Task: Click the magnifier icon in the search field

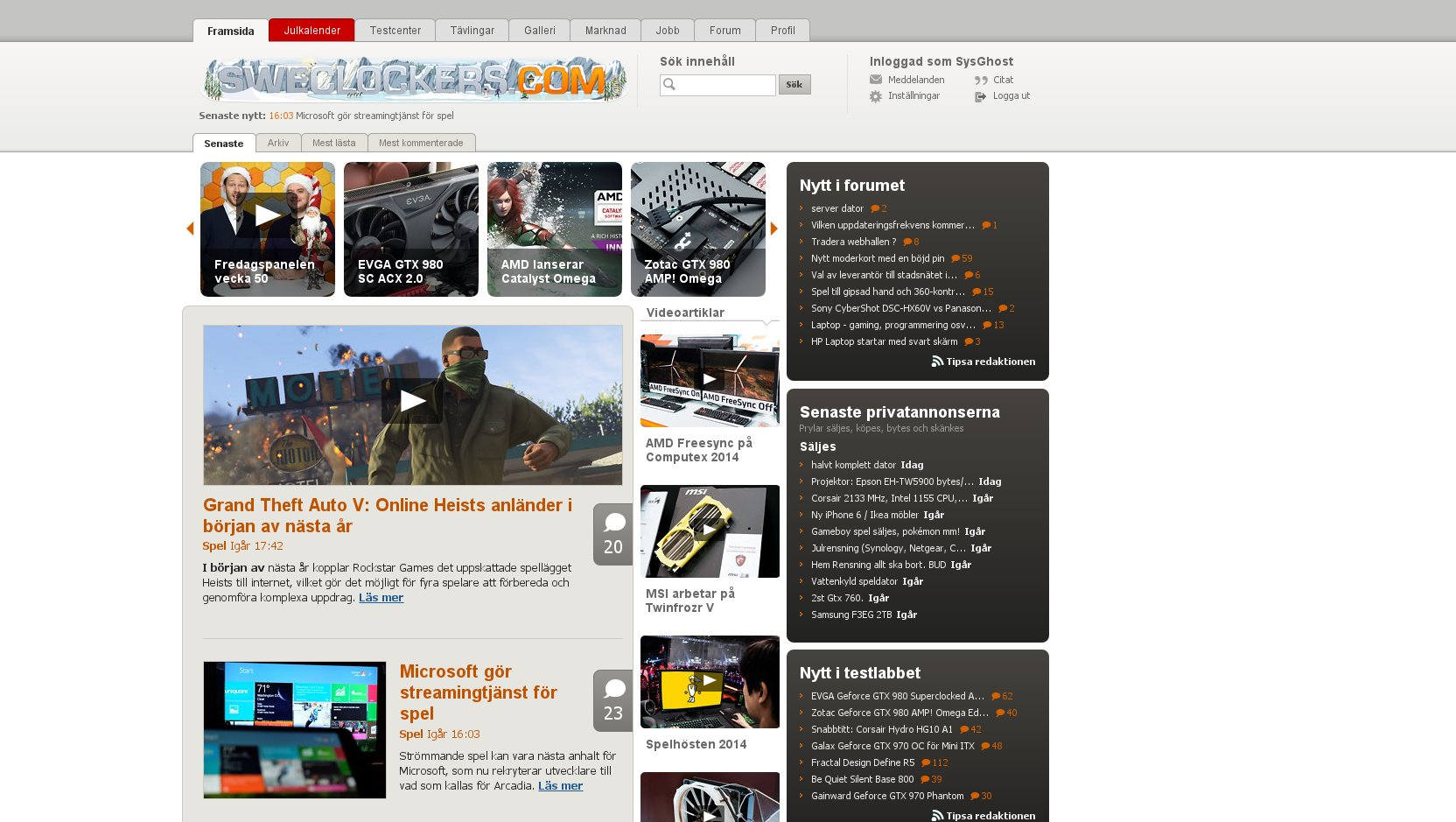Action: click(x=670, y=85)
